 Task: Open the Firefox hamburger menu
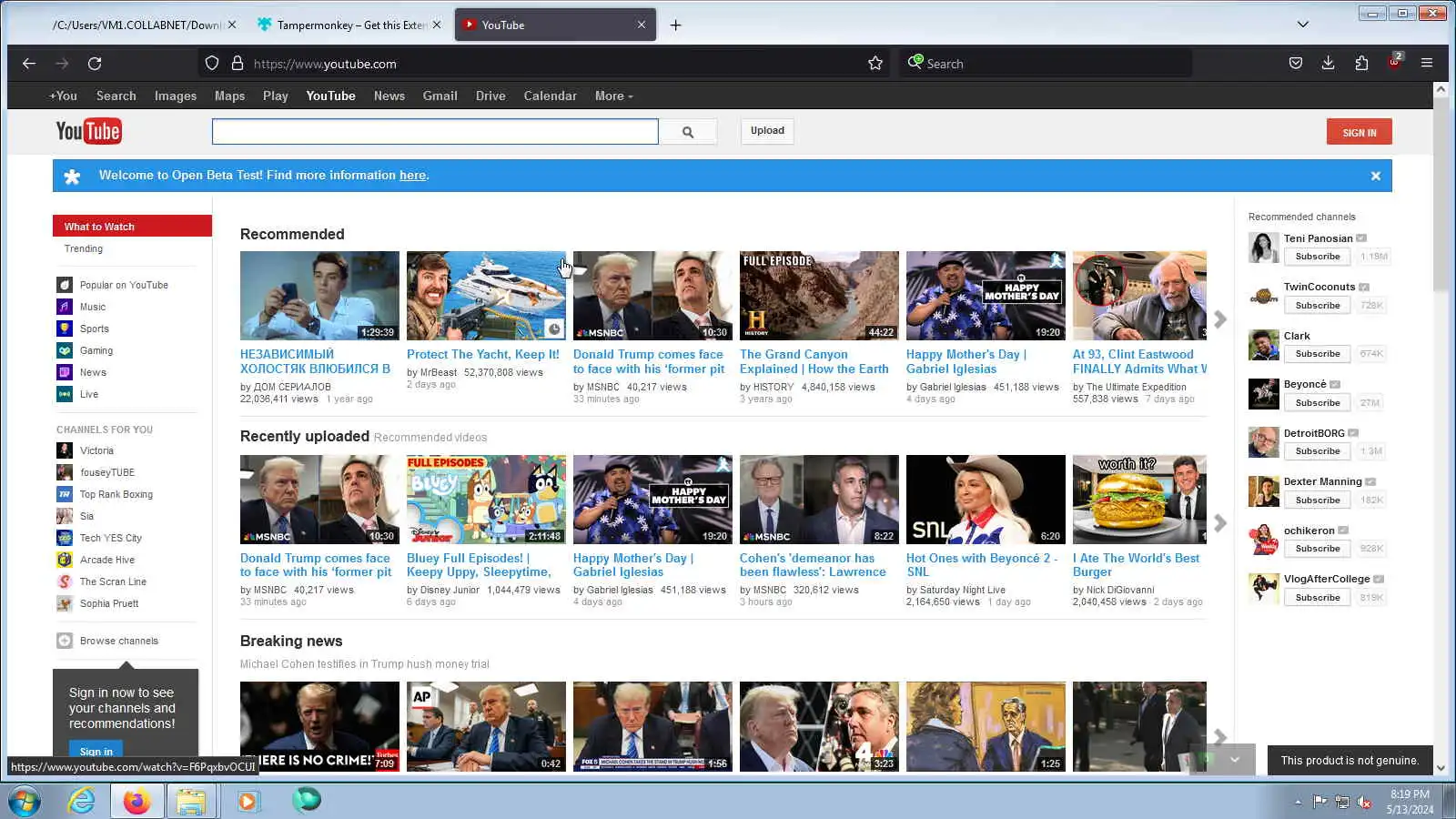(x=1427, y=64)
